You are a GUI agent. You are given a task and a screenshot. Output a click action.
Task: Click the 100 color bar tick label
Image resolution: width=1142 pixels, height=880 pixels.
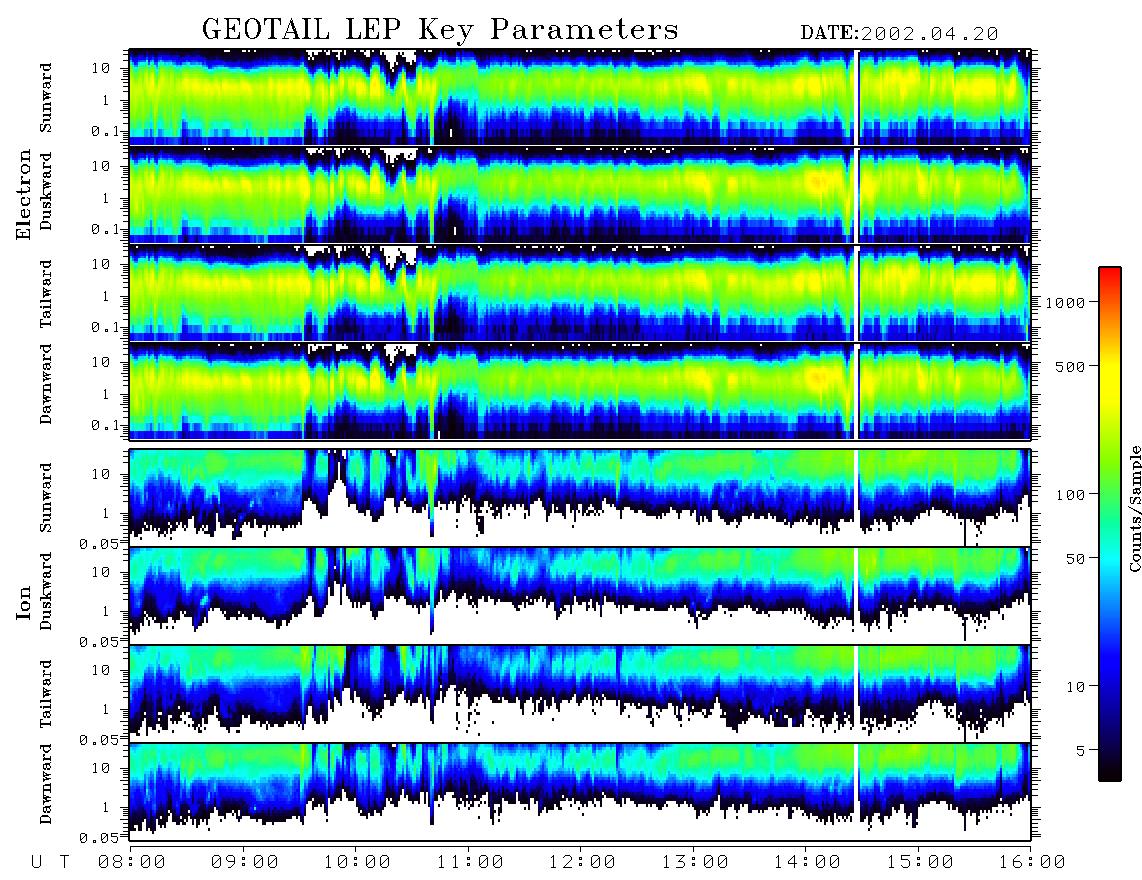pos(1070,495)
